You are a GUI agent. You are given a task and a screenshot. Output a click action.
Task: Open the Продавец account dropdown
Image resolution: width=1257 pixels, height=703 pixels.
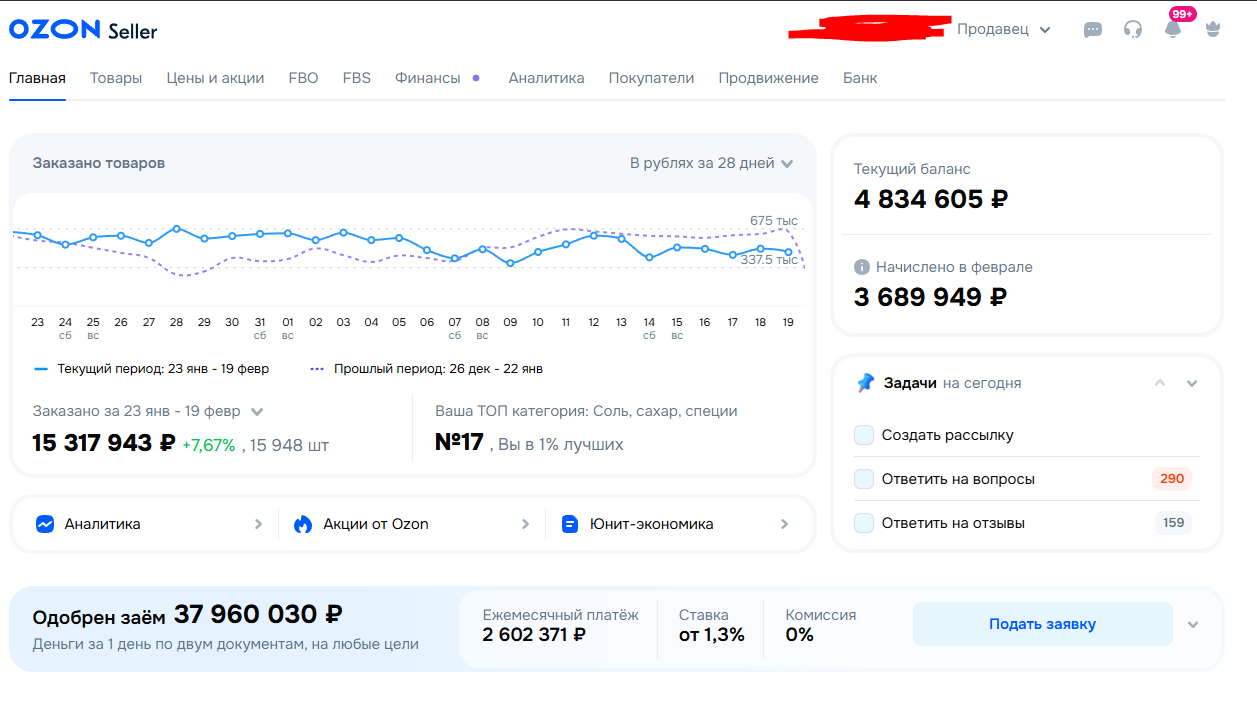[1004, 30]
